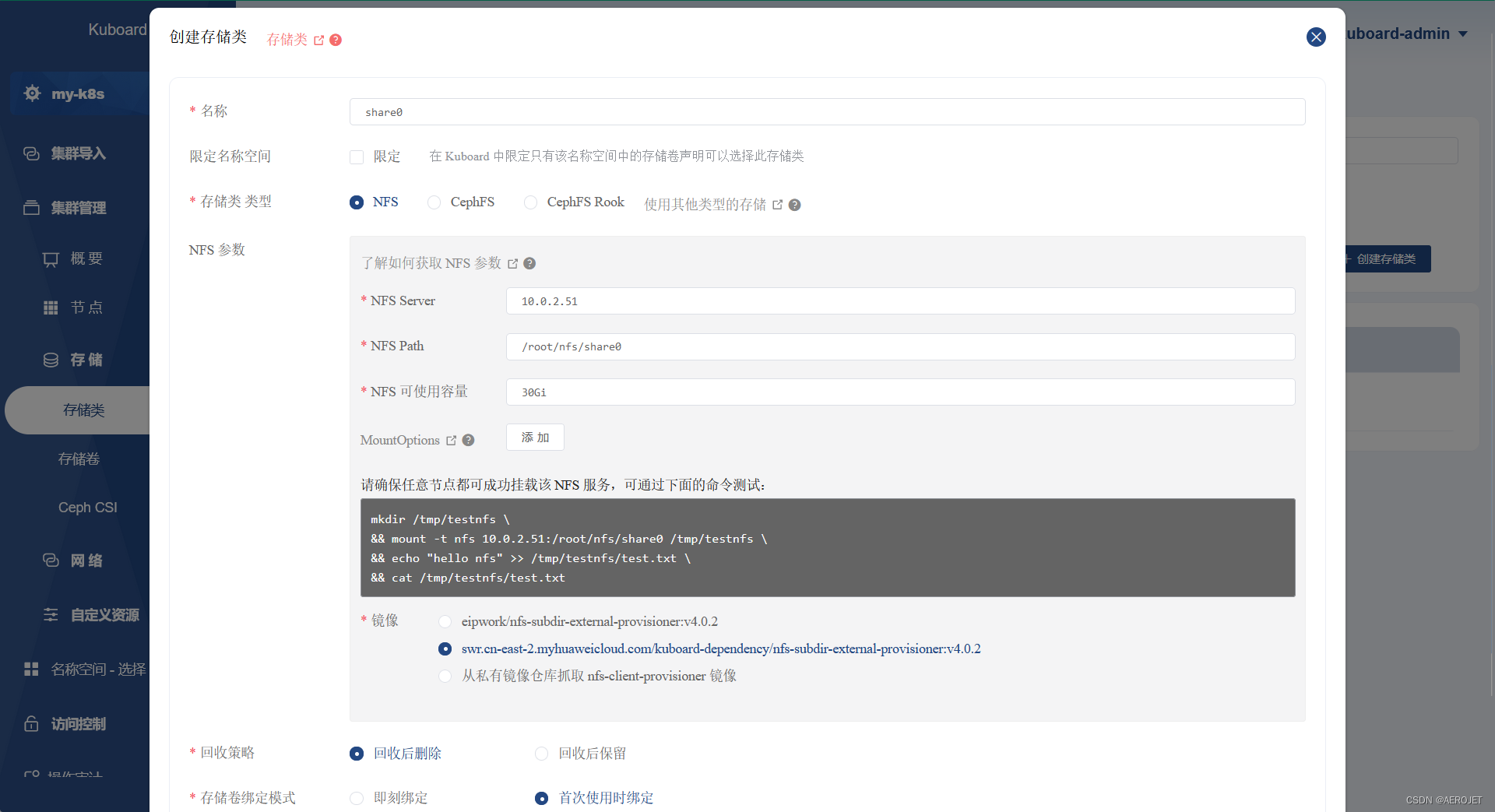
Task: Click 概要 monitor icon in sidebar
Action: (51, 258)
